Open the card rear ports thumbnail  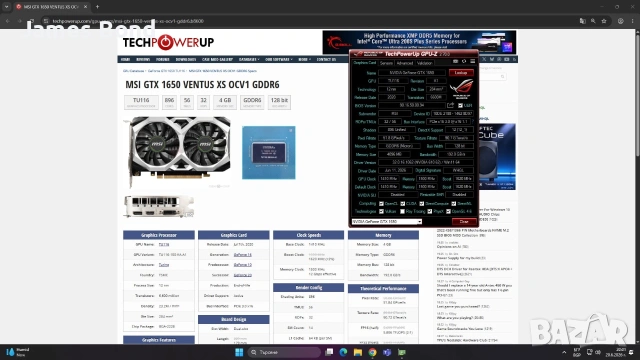pyautogui.click(x=159, y=206)
